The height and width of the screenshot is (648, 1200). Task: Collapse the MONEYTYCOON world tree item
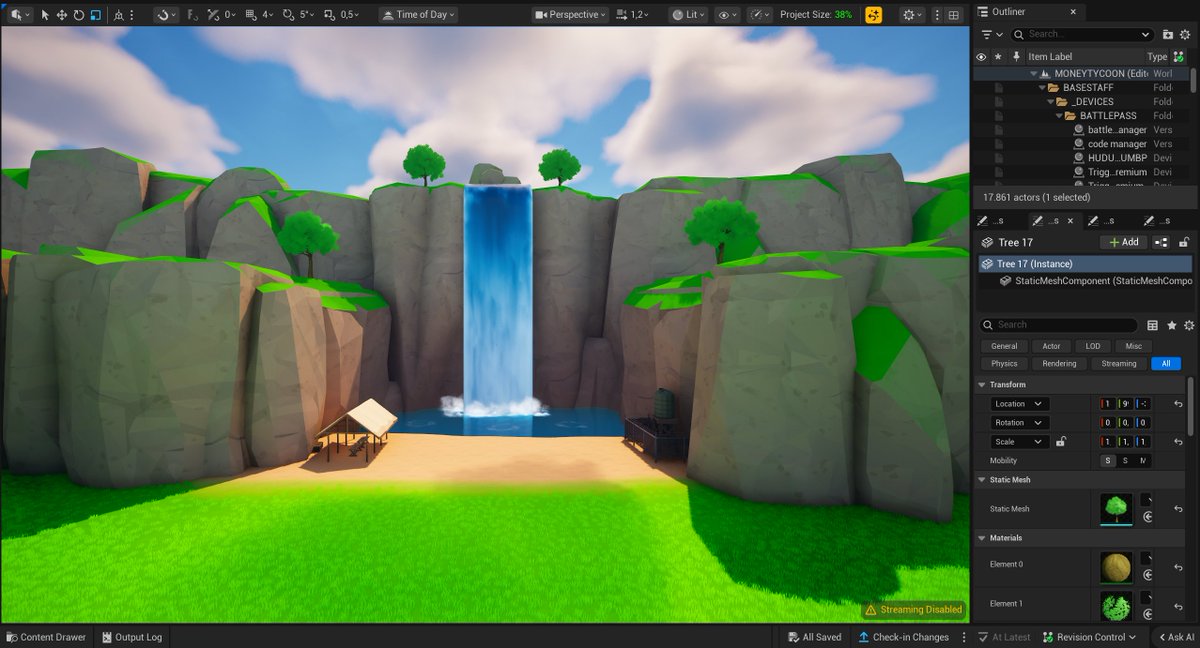[x=1034, y=74]
